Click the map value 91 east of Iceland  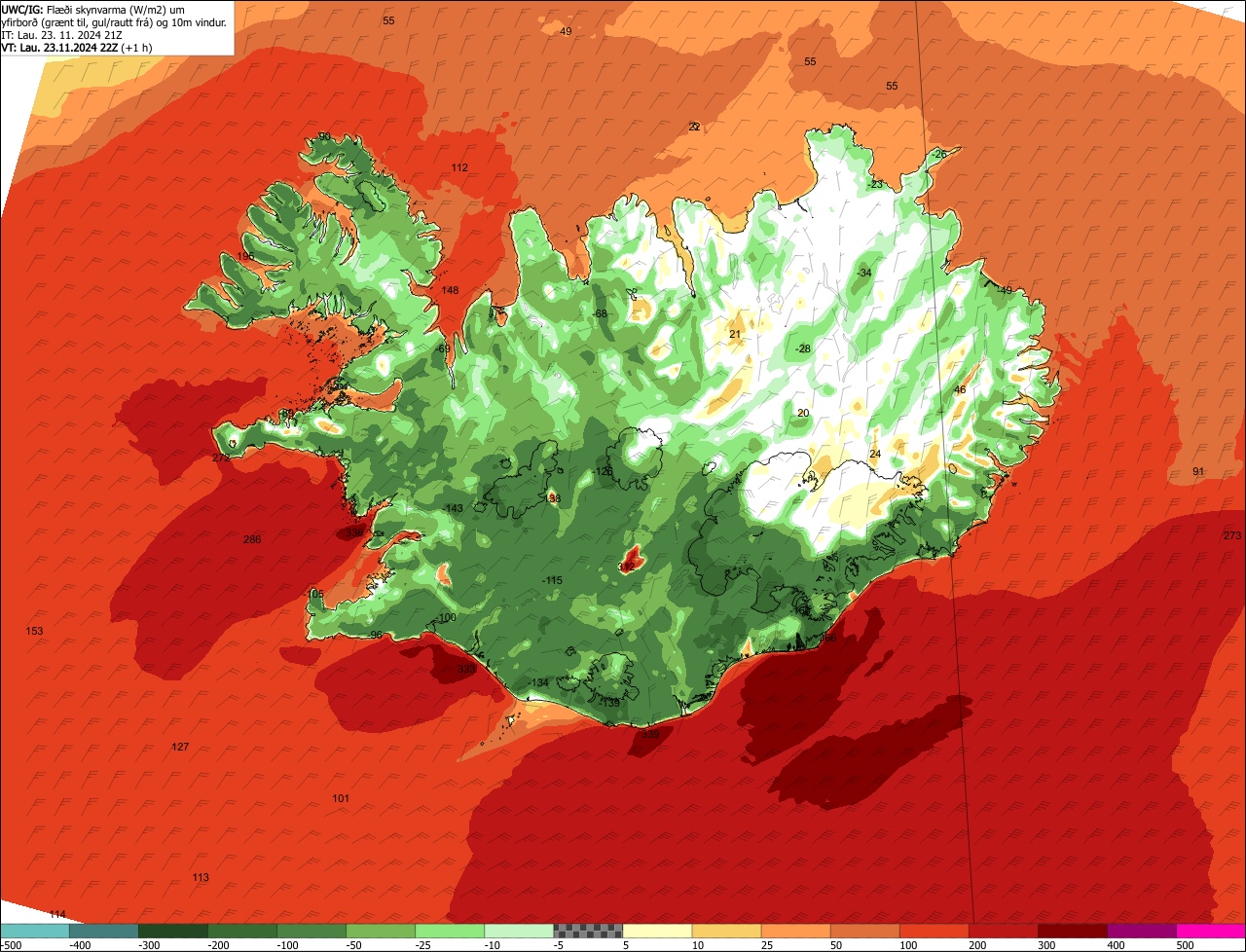1198,471
